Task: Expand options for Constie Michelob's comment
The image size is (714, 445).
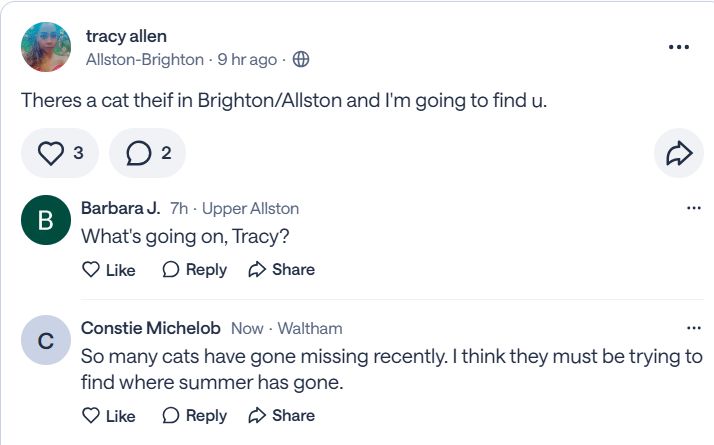Action: (x=694, y=328)
